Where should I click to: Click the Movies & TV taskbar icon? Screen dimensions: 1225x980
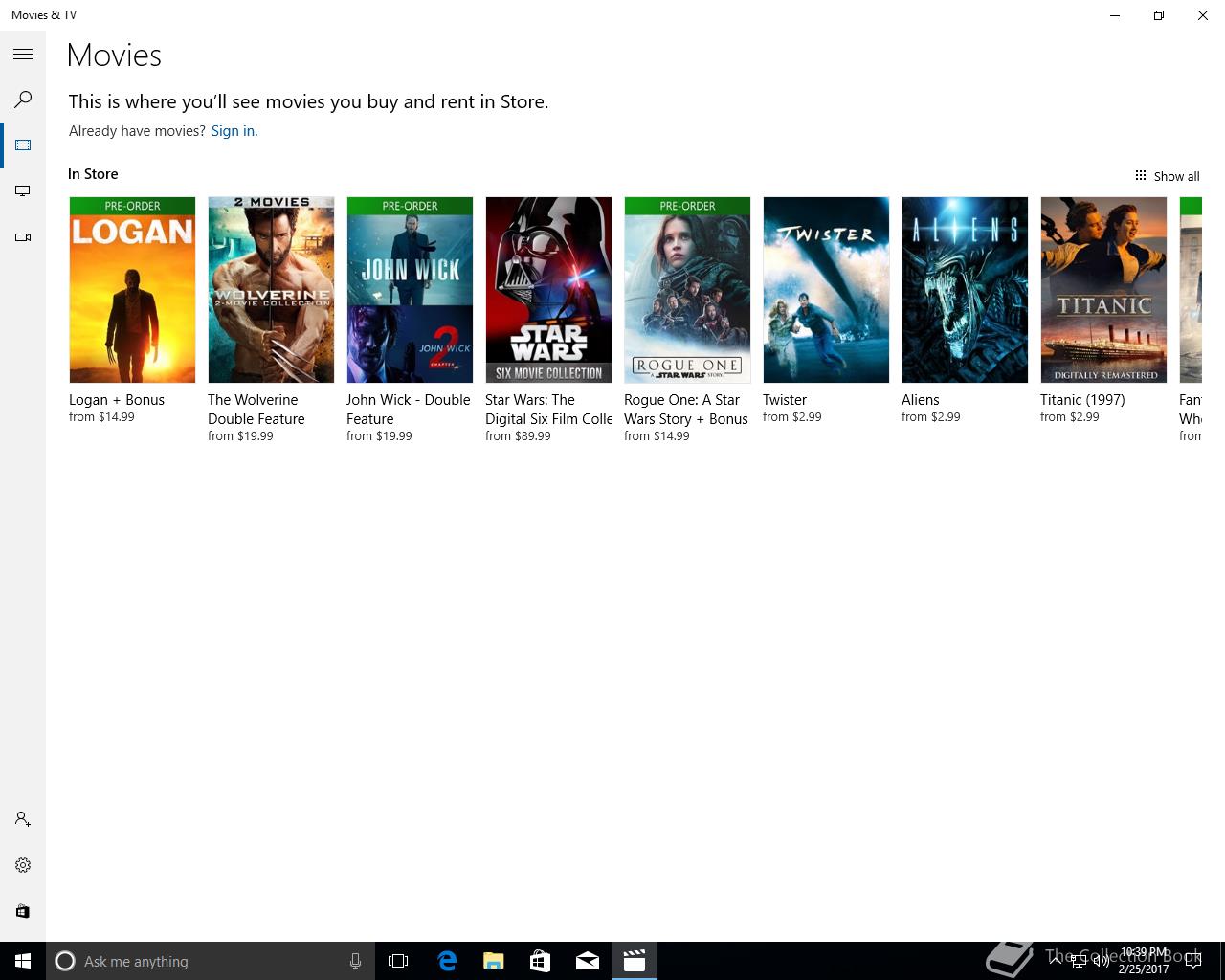point(634,961)
